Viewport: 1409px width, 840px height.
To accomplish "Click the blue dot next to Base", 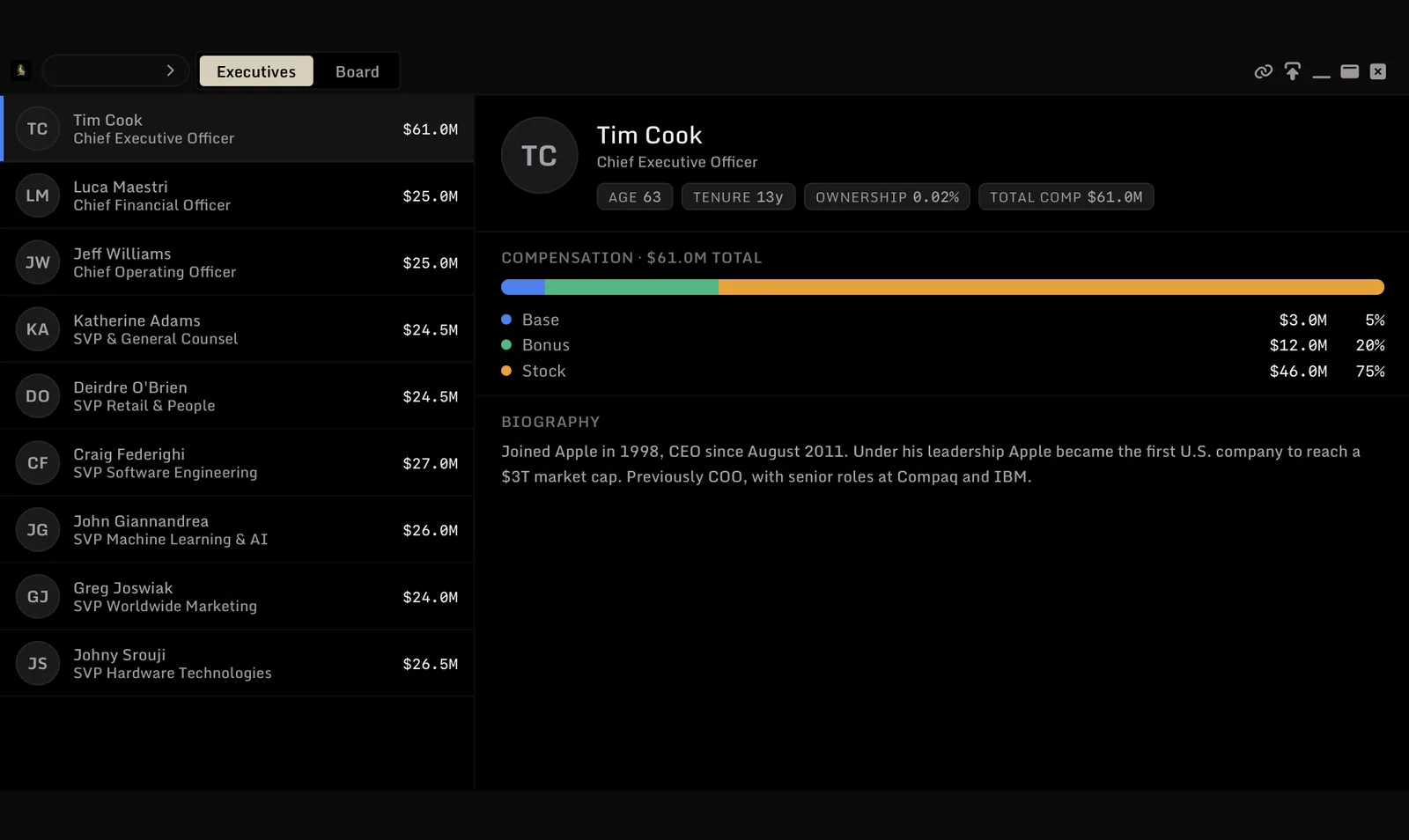I will click(506, 320).
